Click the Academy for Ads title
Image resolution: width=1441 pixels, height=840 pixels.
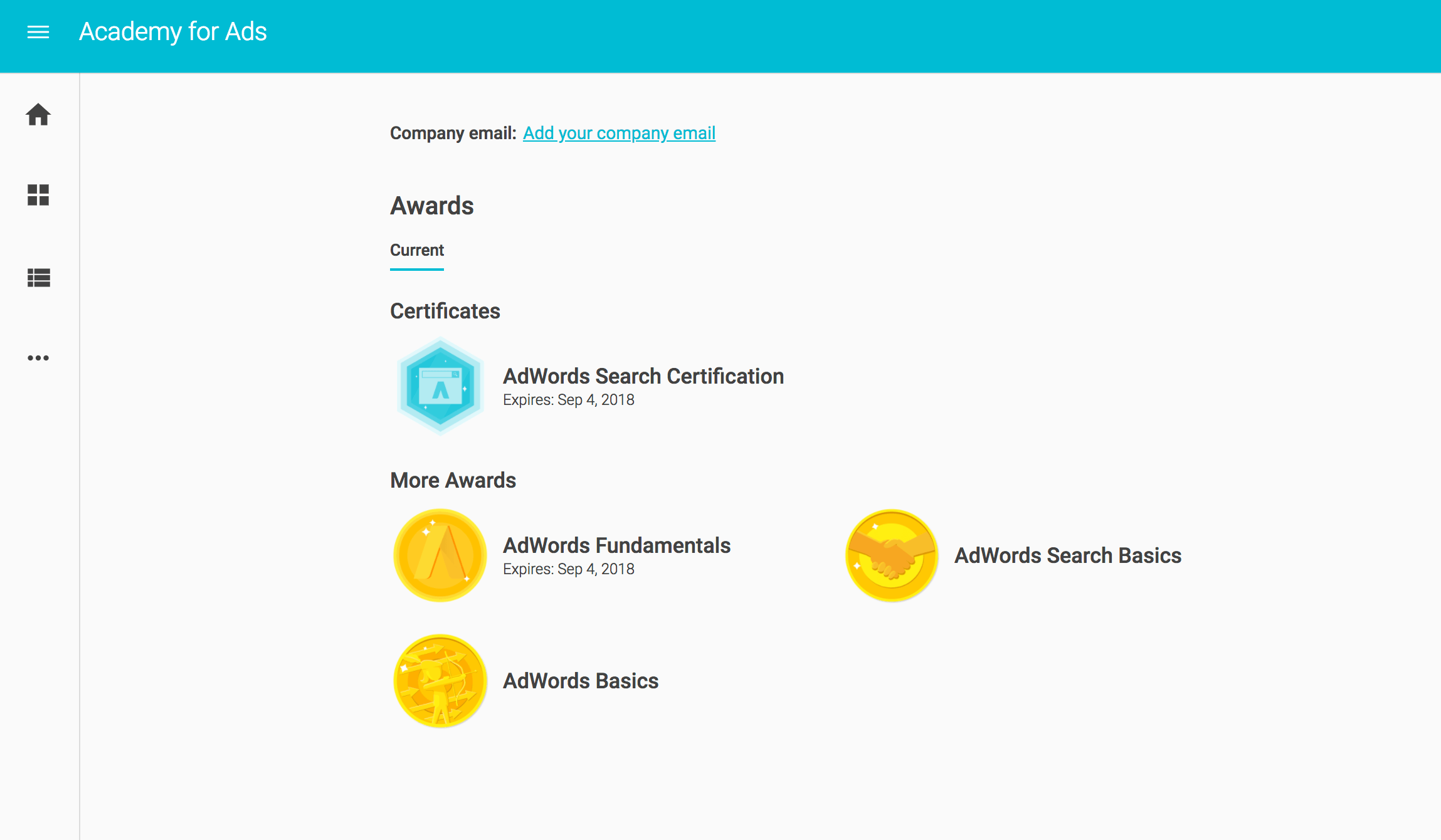click(173, 31)
